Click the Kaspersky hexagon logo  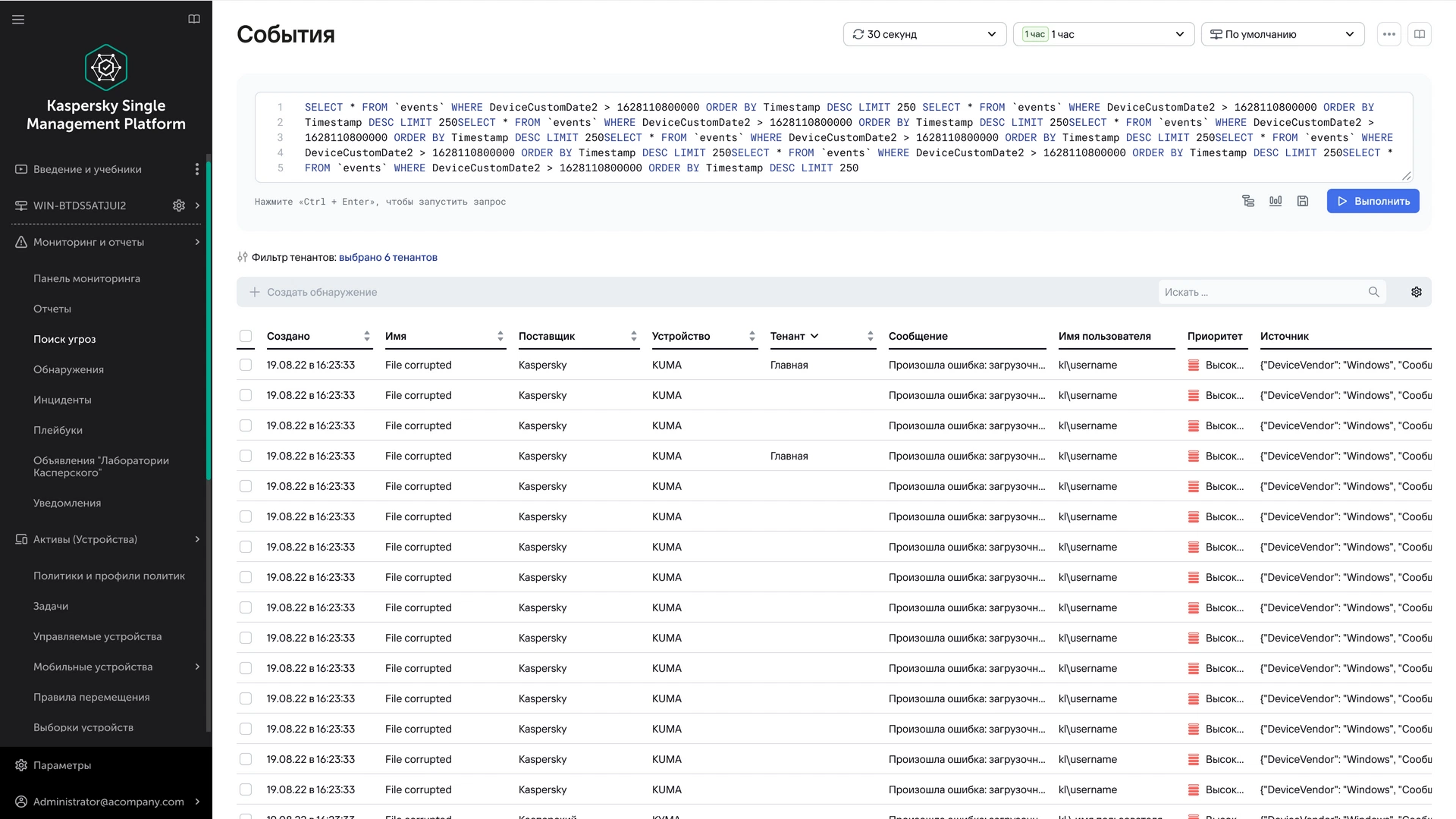(106, 67)
